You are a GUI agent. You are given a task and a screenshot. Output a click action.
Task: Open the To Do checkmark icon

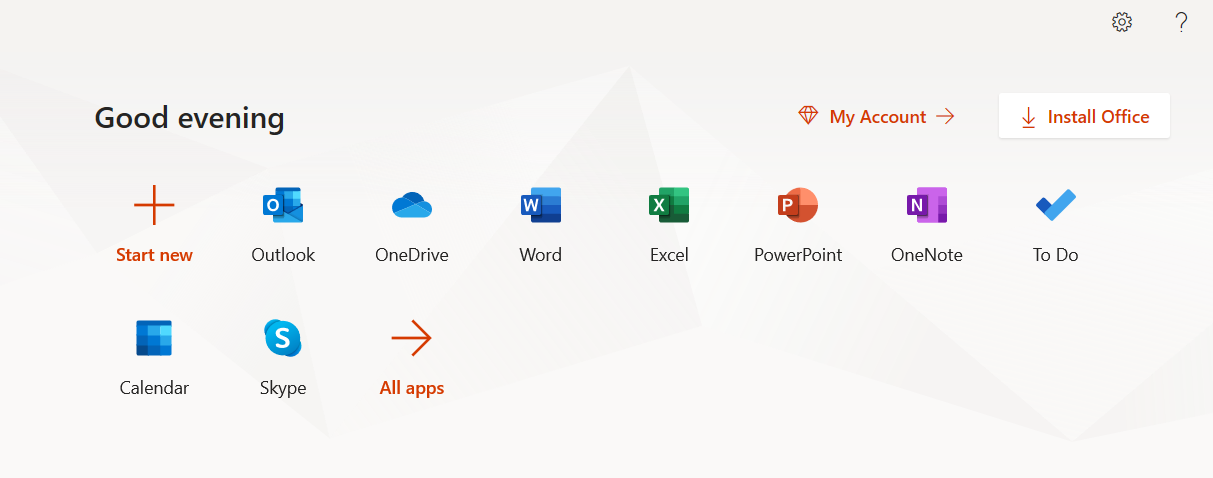click(x=1056, y=205)
